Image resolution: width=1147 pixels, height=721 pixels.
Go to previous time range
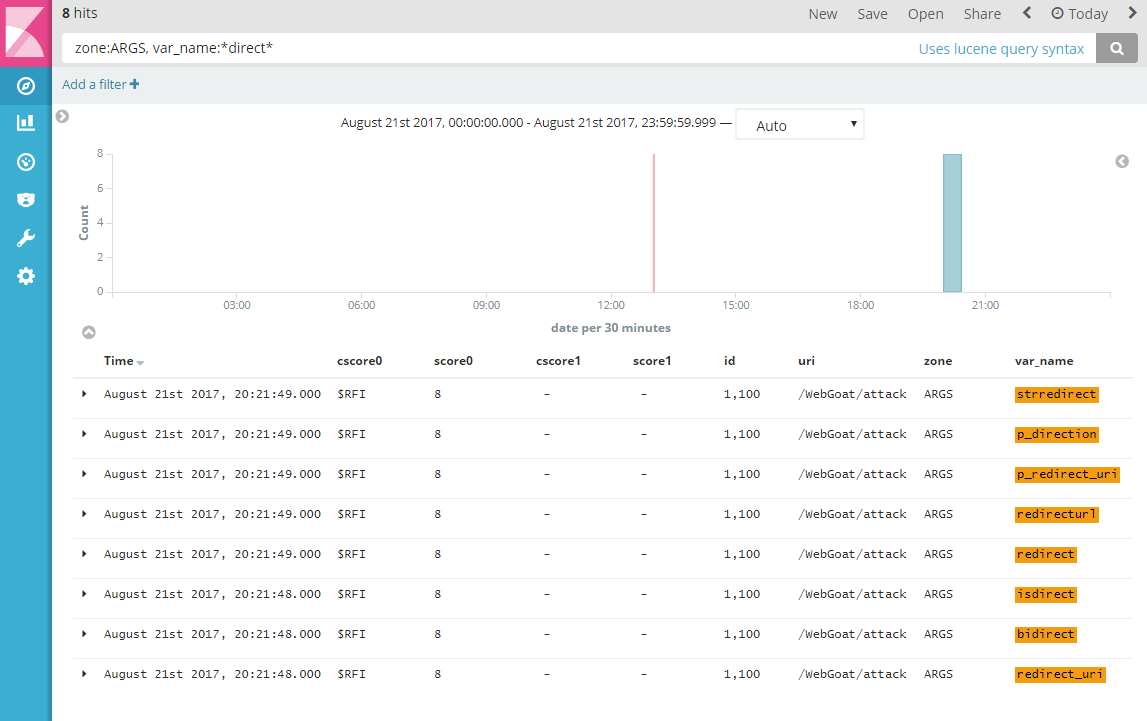tap(1027, 13)
